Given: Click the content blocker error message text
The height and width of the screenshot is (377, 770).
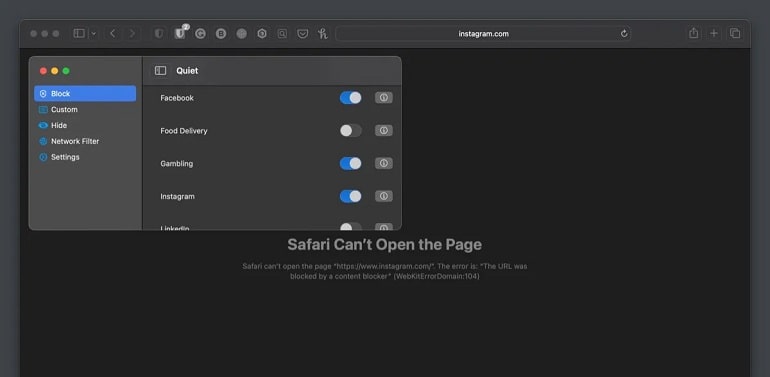Looking at the screenshot, I should click(385, 271).
